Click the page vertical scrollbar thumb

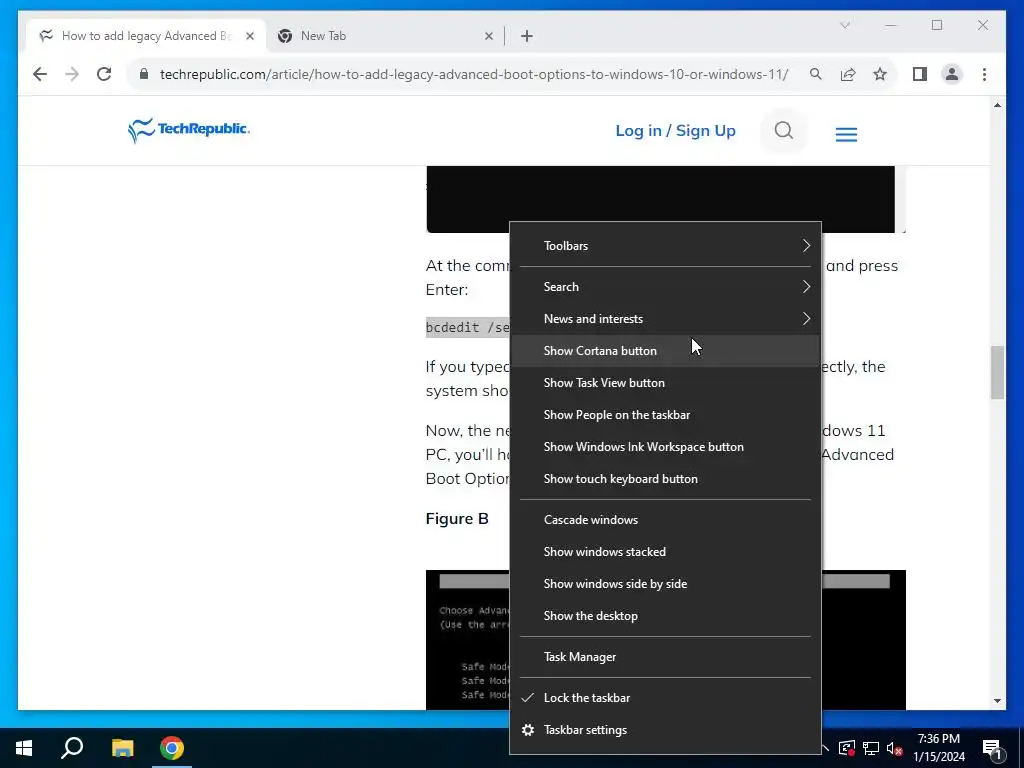tap(997, 372)
